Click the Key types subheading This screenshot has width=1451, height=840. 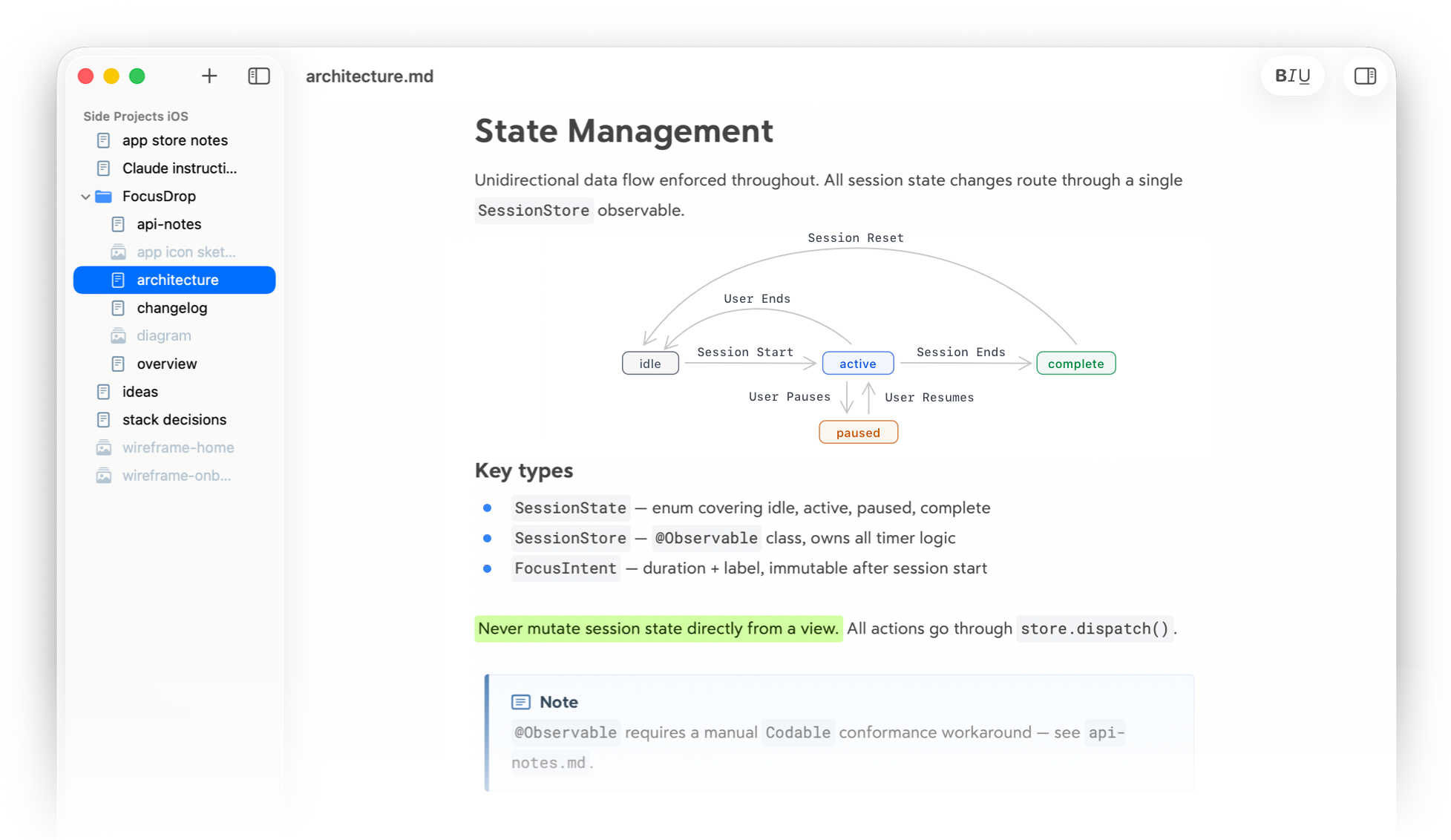point(524,470)
